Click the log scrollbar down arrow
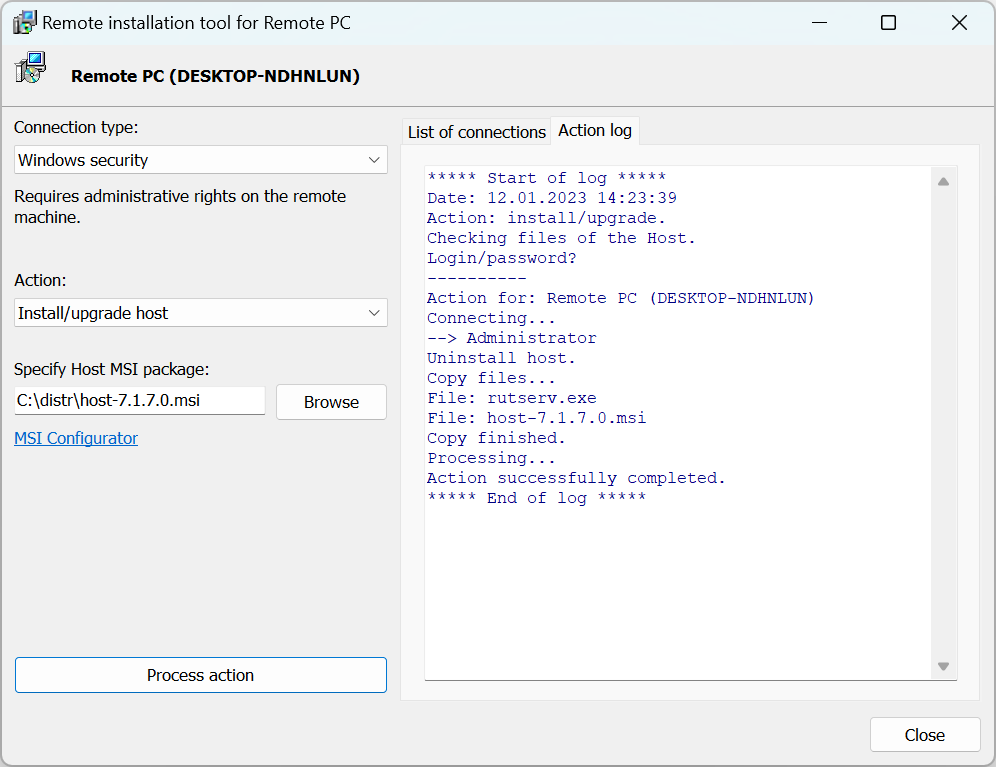Image resolution: width=996 pixels, height=767 pixels. [942, 666]
